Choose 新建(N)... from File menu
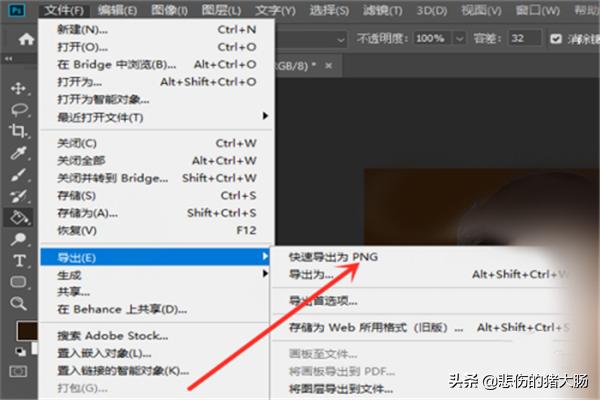Screen dimensions: 600x400 pyautogui.click(x=157, y=29)
